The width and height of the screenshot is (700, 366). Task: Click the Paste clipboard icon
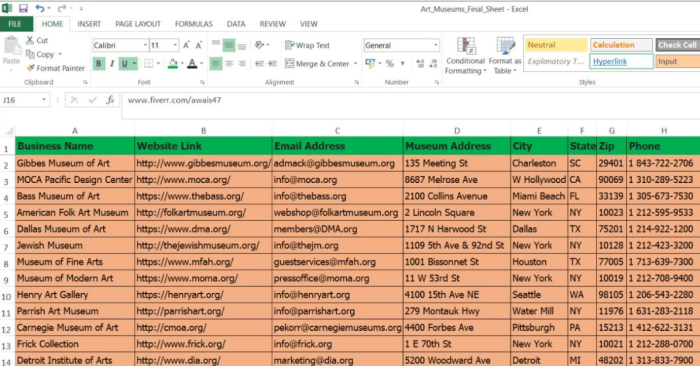(x=11, y=46)
